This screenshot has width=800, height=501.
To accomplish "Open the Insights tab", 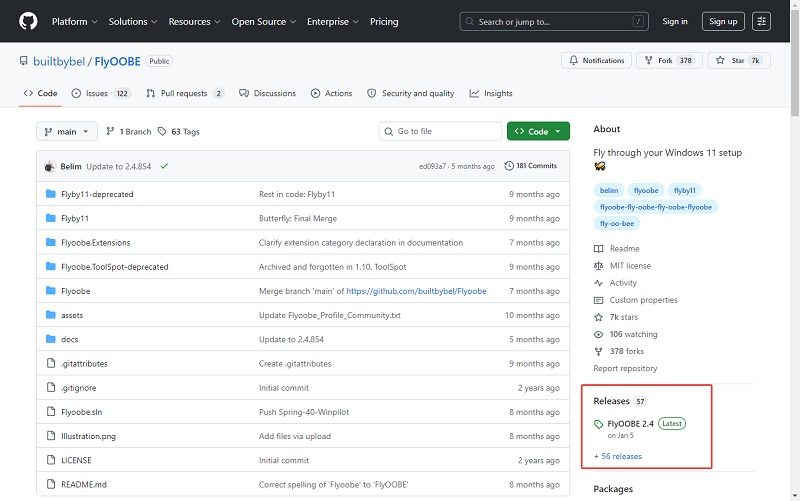I will 491,93.
